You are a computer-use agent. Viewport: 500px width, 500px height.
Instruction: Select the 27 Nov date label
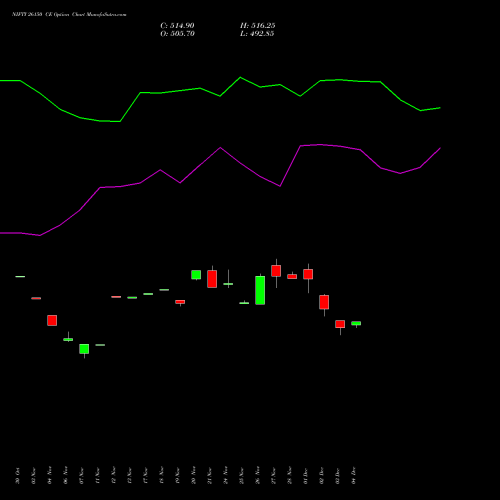[x=274, y=476]
